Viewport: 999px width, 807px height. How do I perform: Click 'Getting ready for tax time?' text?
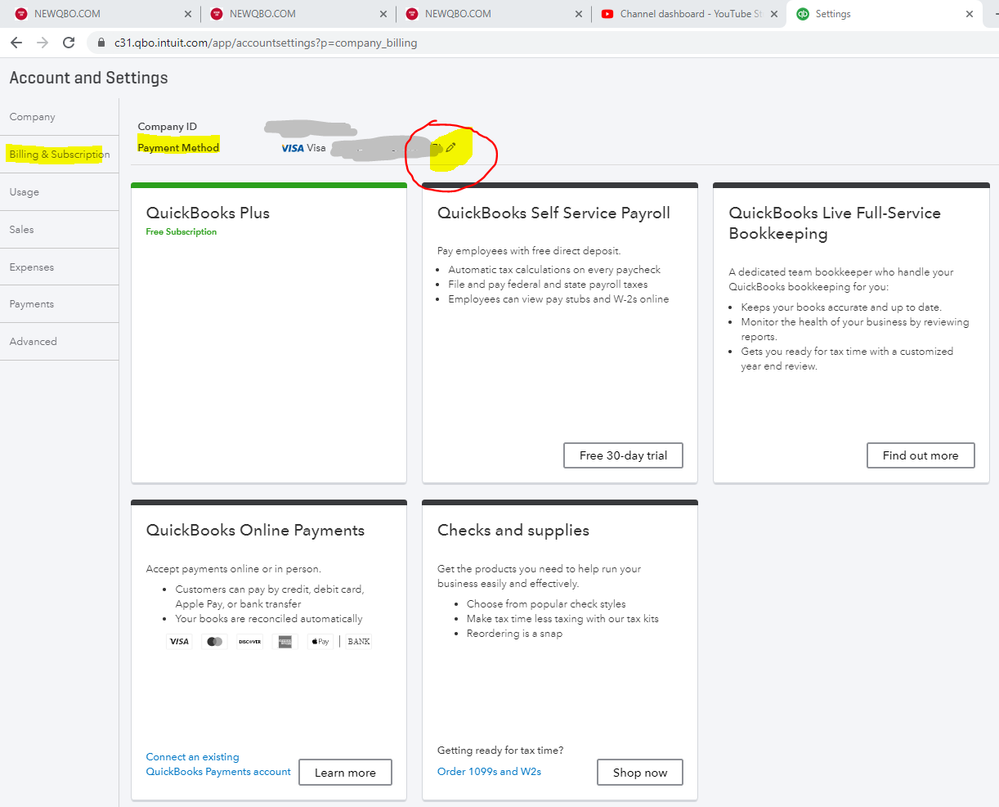click(500, 750)
